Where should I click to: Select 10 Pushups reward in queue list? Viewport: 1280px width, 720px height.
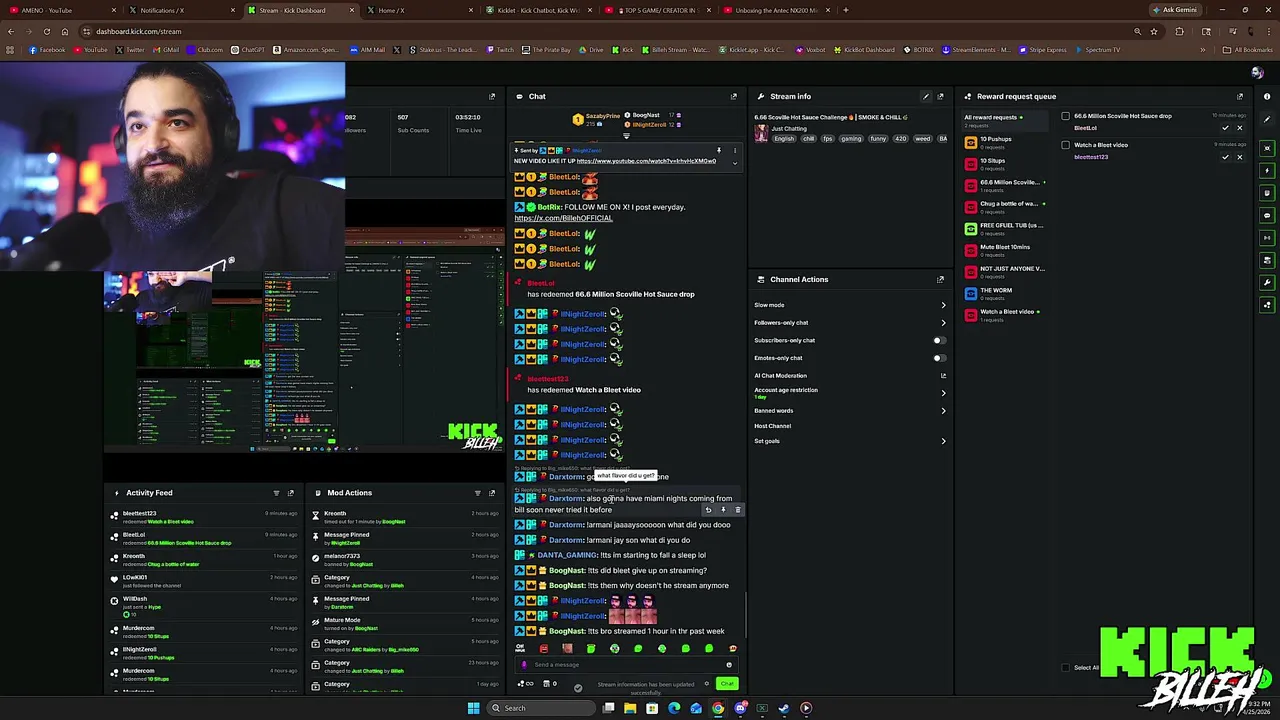pos(1004,143)
